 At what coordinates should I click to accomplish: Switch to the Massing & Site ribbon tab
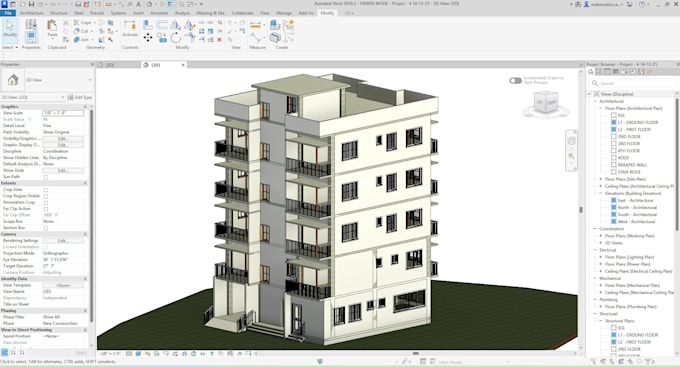(210, 13)
